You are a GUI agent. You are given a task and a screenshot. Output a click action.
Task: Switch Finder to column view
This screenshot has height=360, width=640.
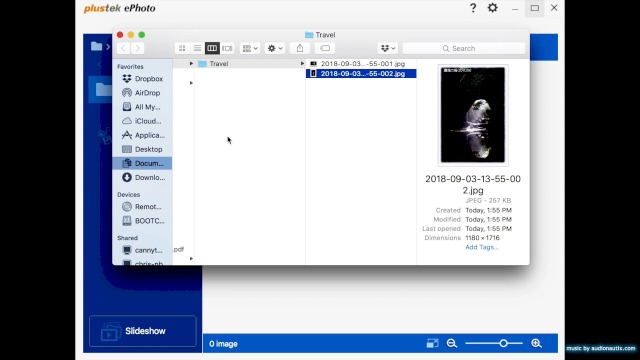click(x=212, y=48)
